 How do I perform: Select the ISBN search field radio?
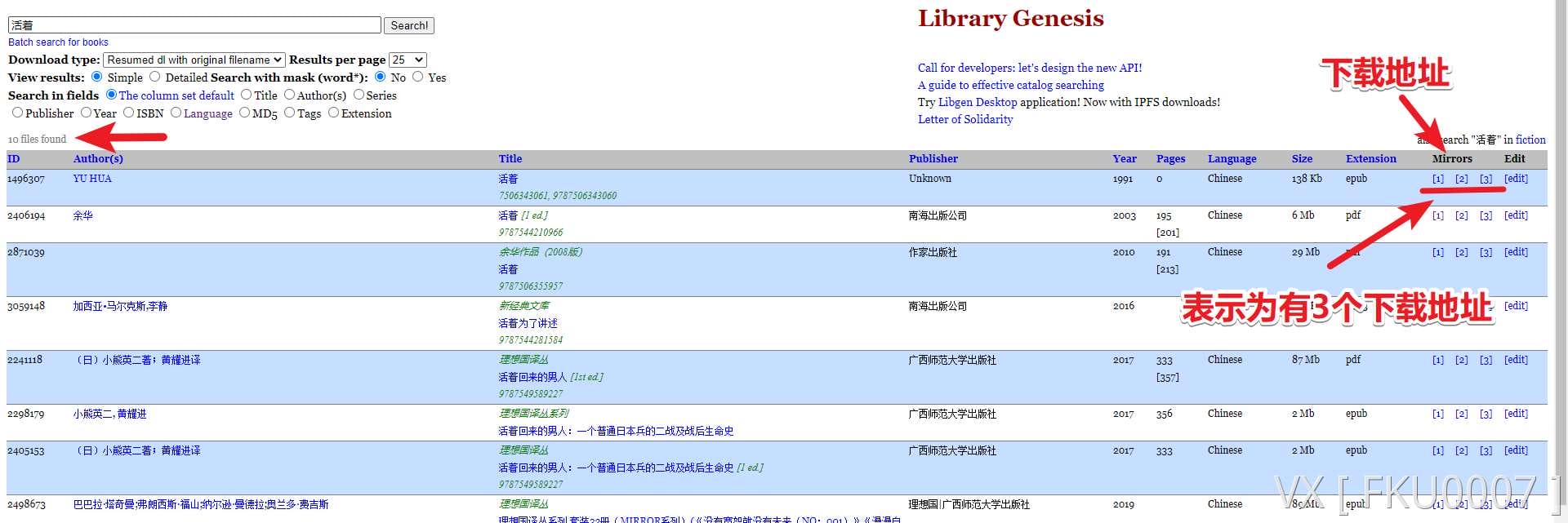point(128,113)
